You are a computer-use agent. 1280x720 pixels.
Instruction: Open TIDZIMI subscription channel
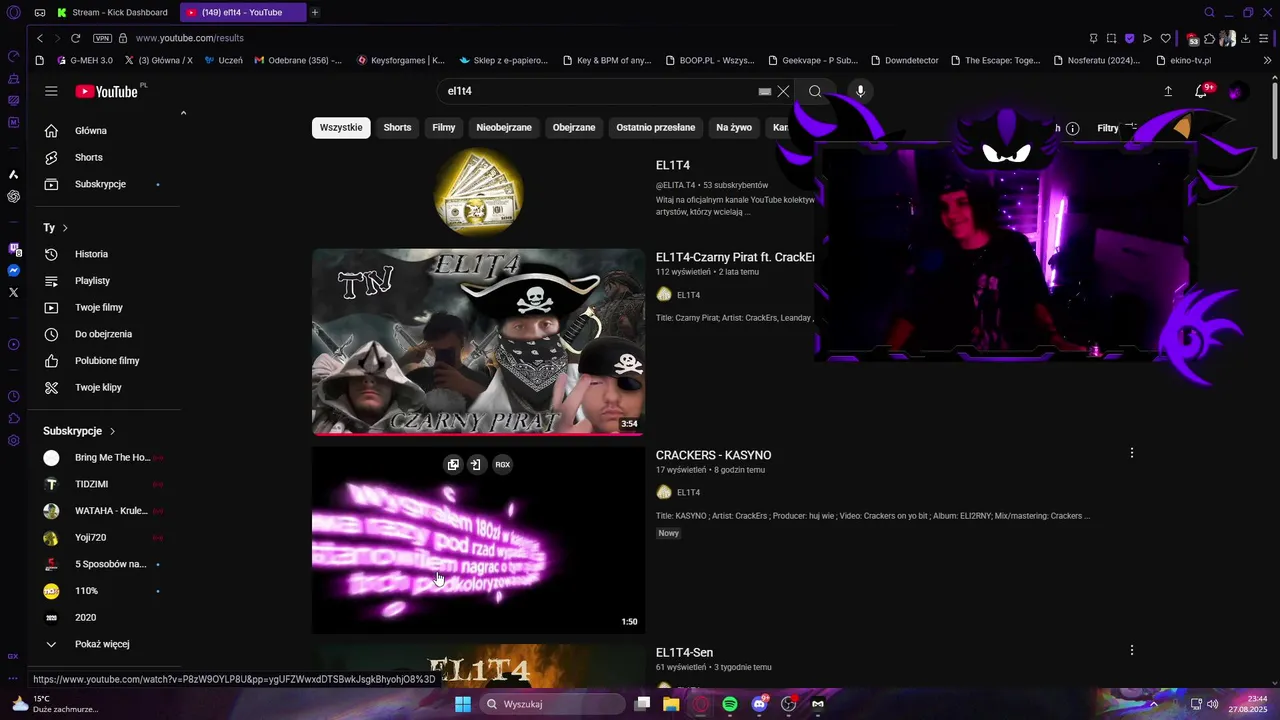pyautogui.click(x=104, y=484)
